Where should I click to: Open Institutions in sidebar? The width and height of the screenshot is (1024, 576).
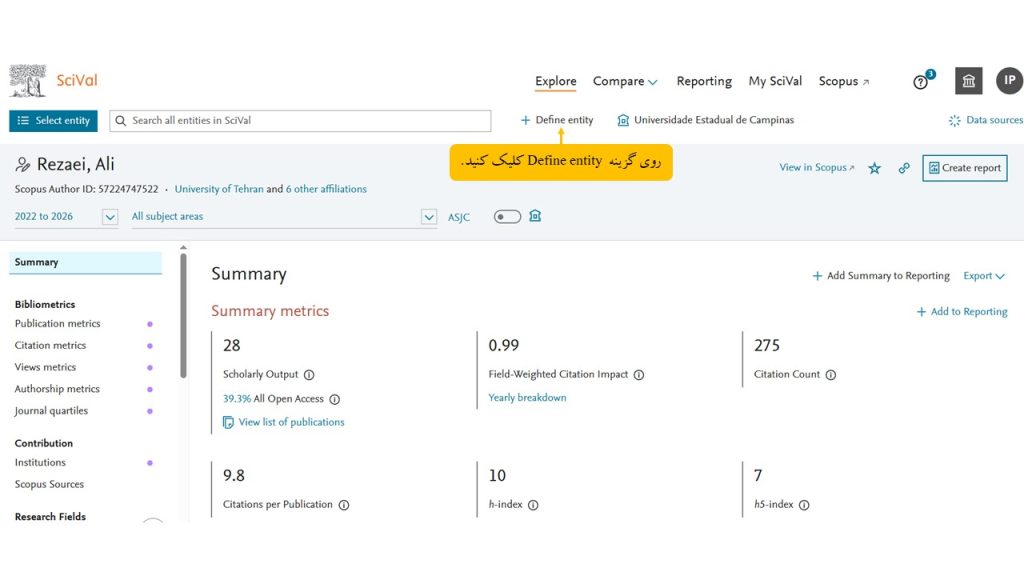tap(40, 463)
